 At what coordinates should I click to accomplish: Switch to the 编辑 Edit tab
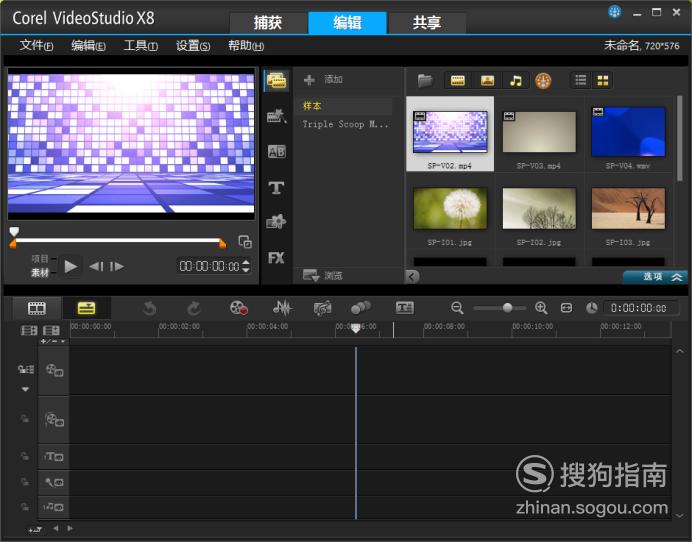pos(347,23)
